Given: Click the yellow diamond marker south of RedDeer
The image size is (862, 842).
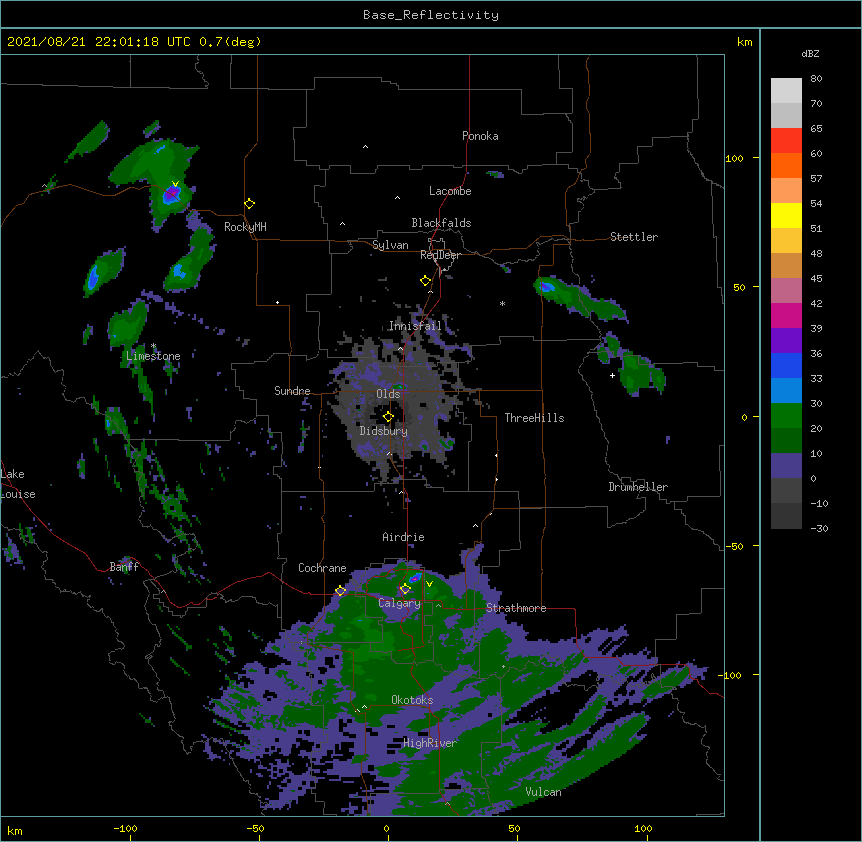Looking at the screenshot, I should [x=425, y=281].
